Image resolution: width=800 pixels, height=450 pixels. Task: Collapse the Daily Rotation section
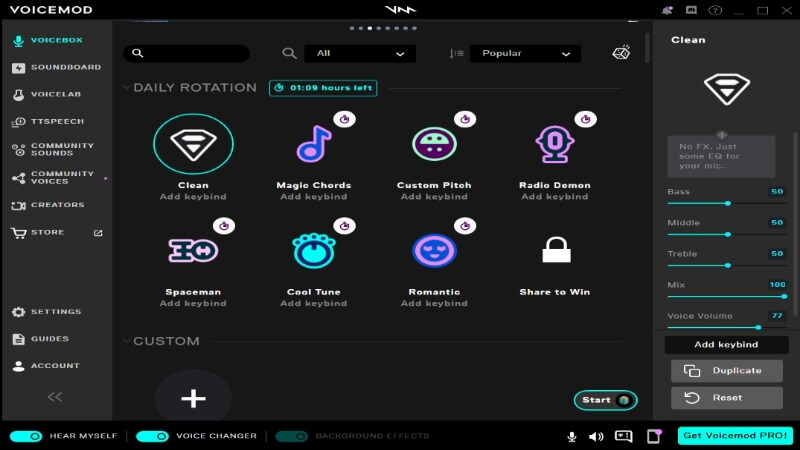[x=127, y=87]
